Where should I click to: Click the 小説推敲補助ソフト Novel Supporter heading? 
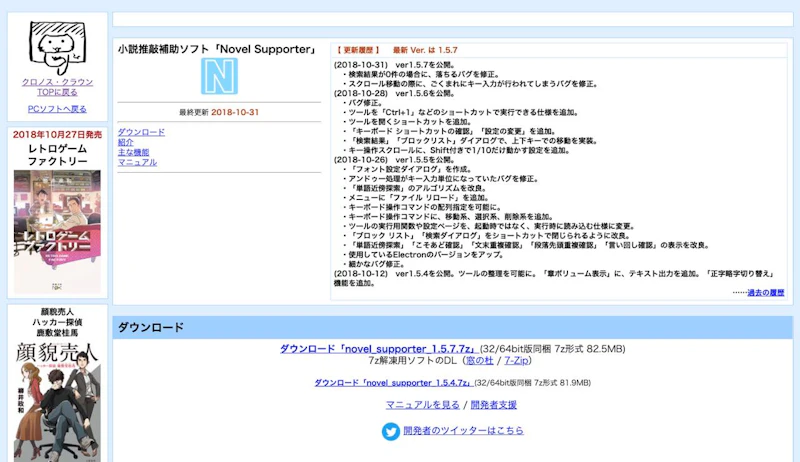click(x=217, y=49)
